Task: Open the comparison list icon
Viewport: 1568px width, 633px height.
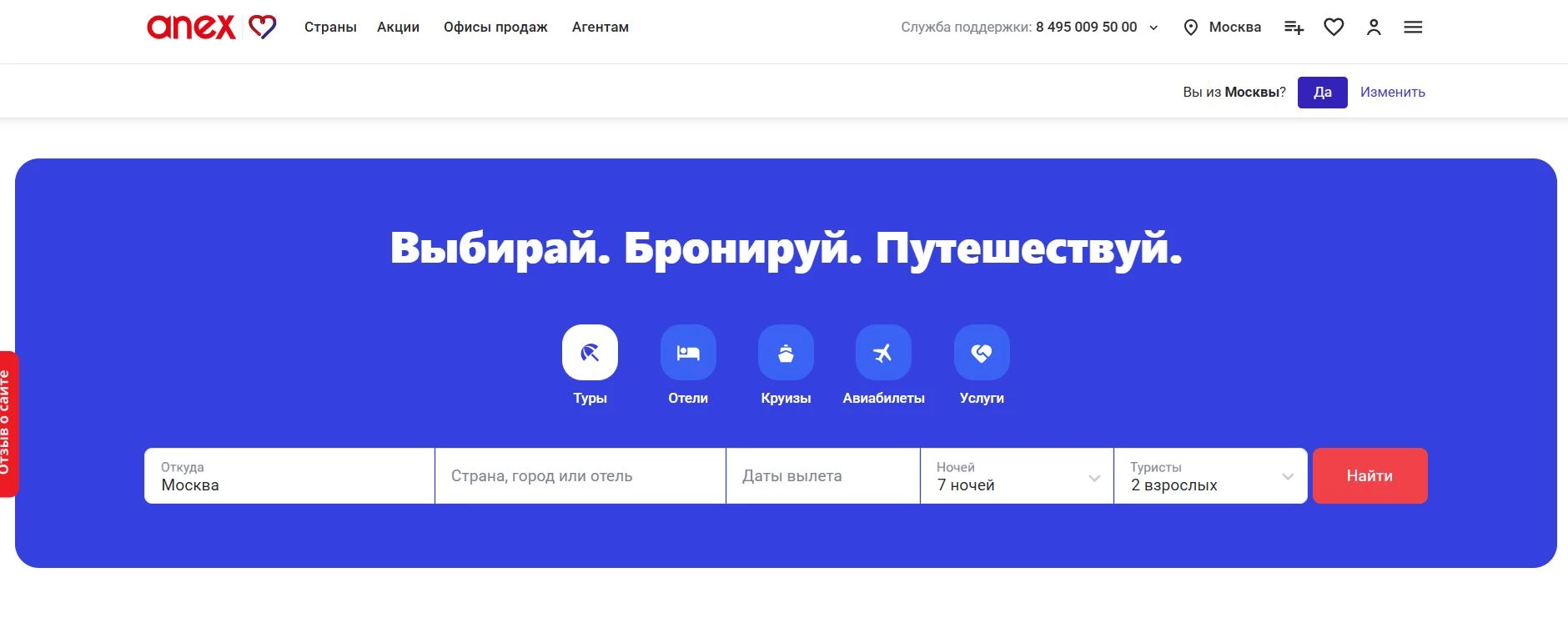Action: point(1294,28)
